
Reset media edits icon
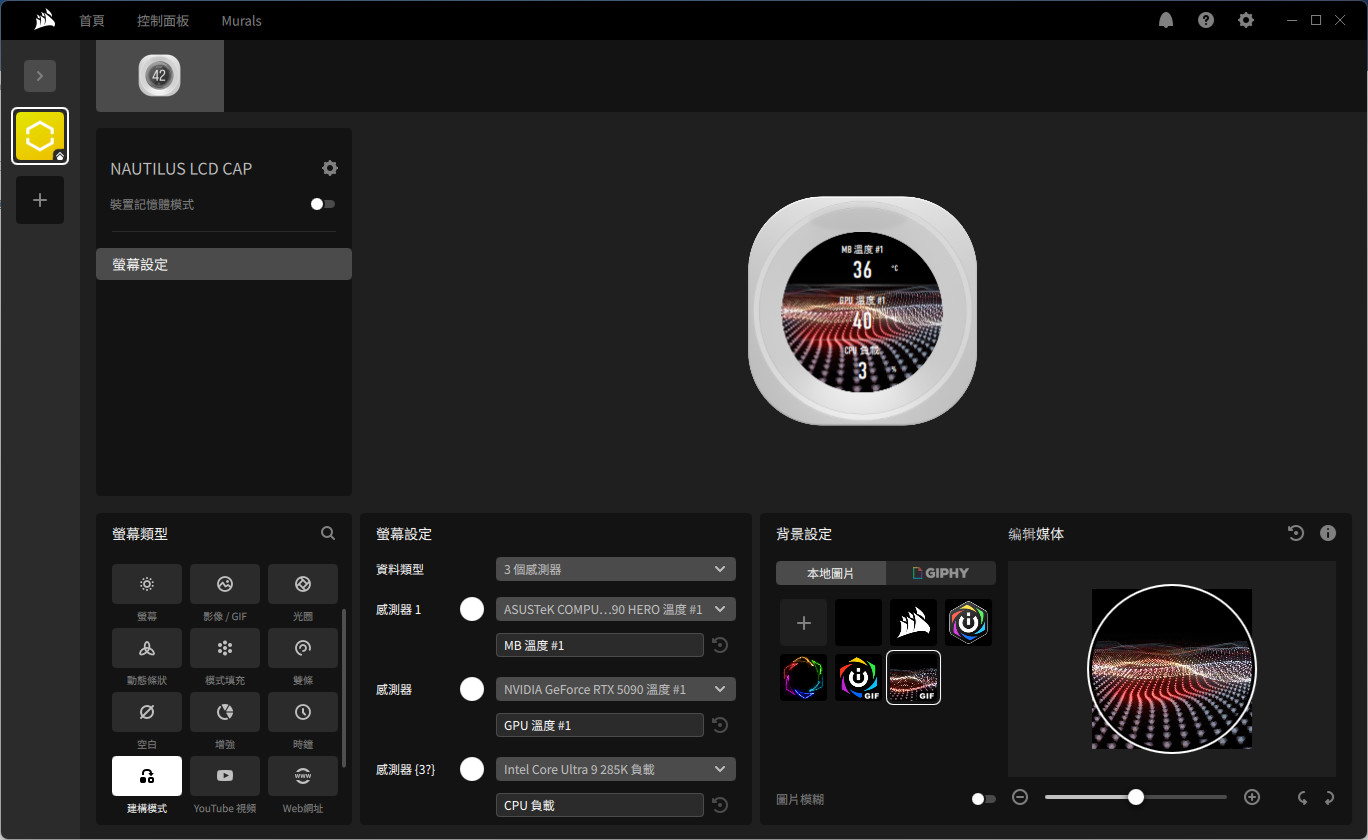1296,533
